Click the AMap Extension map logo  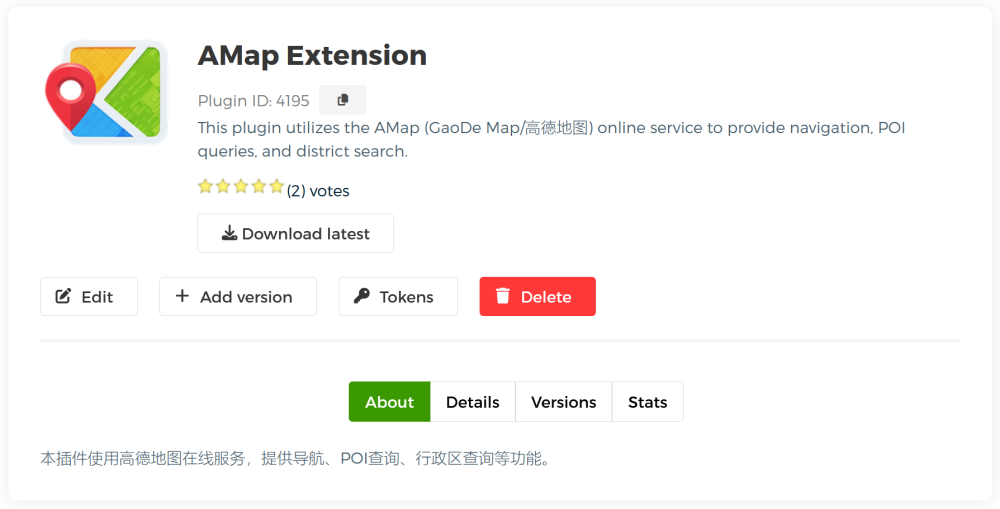(x=106, y=91)
